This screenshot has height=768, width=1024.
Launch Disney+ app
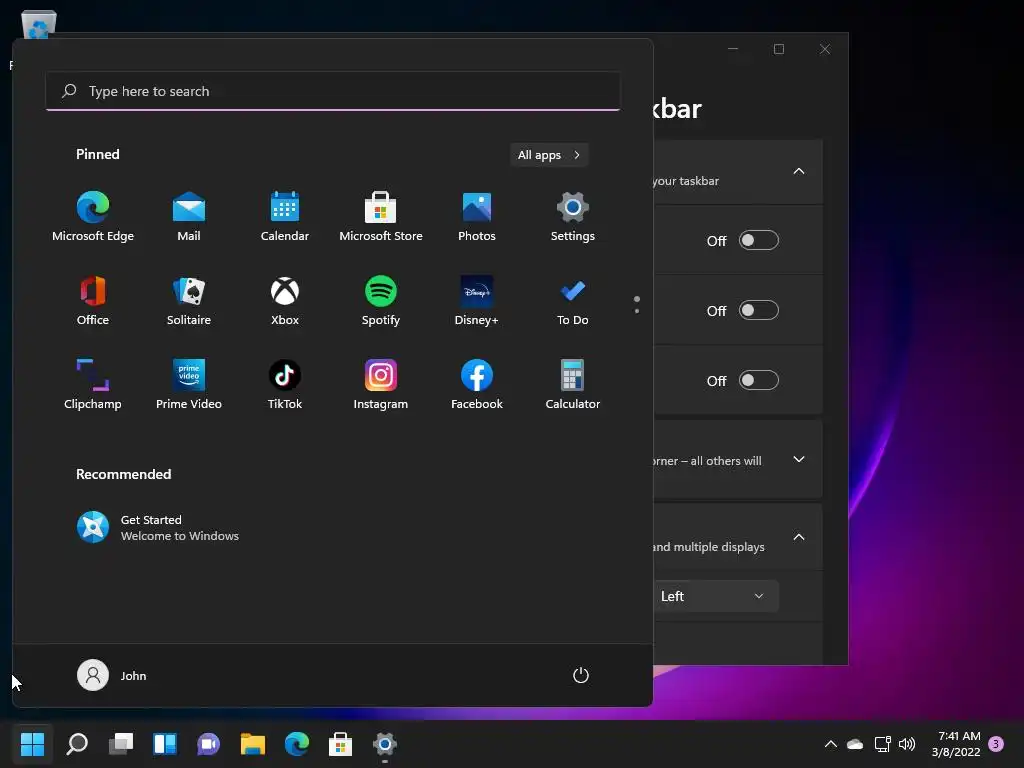pos(477,301)
